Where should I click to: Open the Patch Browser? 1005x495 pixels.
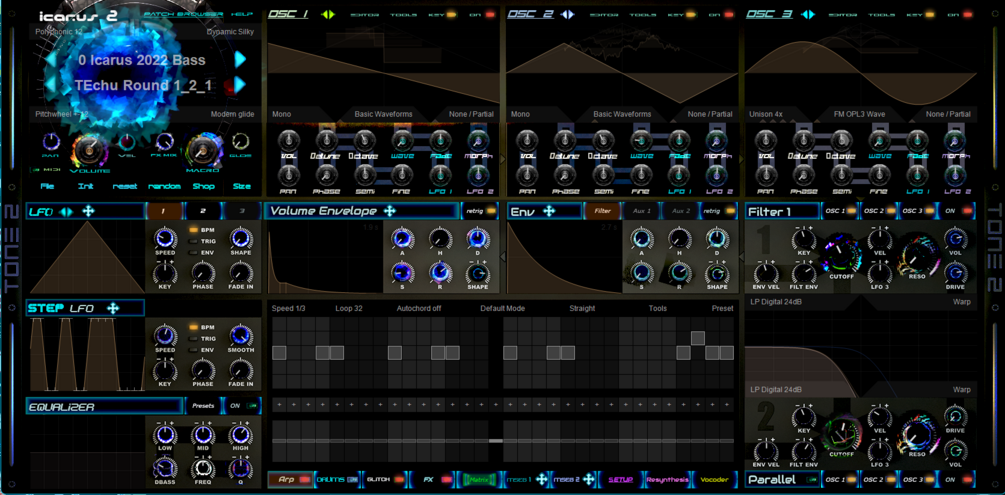pos(183,14)
